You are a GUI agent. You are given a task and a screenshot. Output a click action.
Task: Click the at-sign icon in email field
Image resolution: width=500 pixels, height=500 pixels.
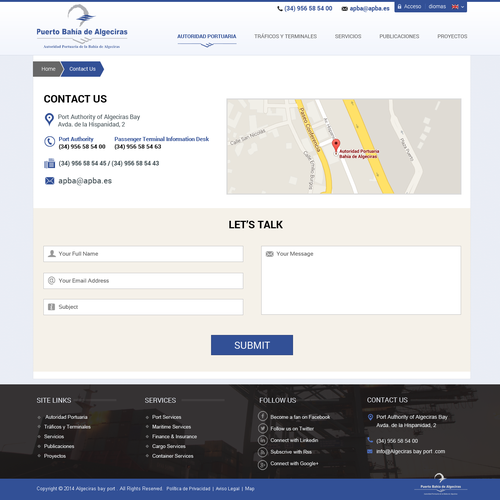pyautogui.click(x=51, y=280)
